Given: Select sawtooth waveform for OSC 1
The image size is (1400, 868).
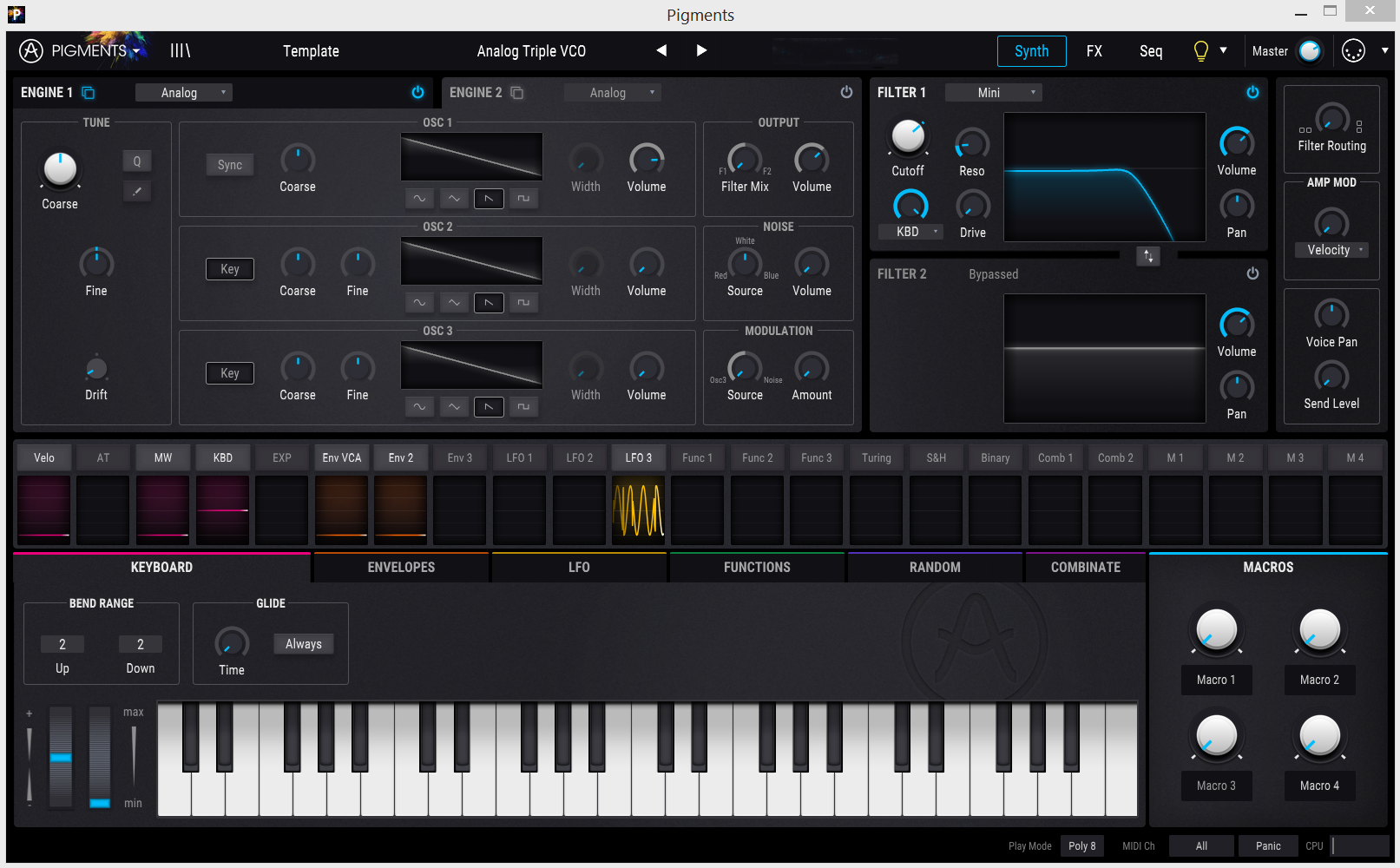Looking at the screenshot, I should coord(489,199).
